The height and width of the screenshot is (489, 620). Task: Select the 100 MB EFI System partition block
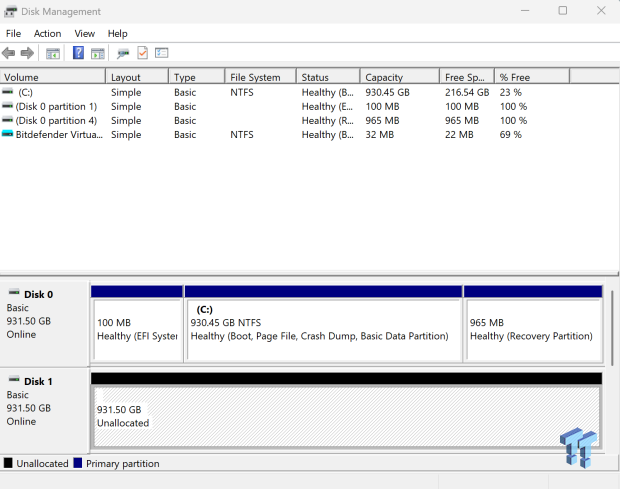tap(137, 324)
